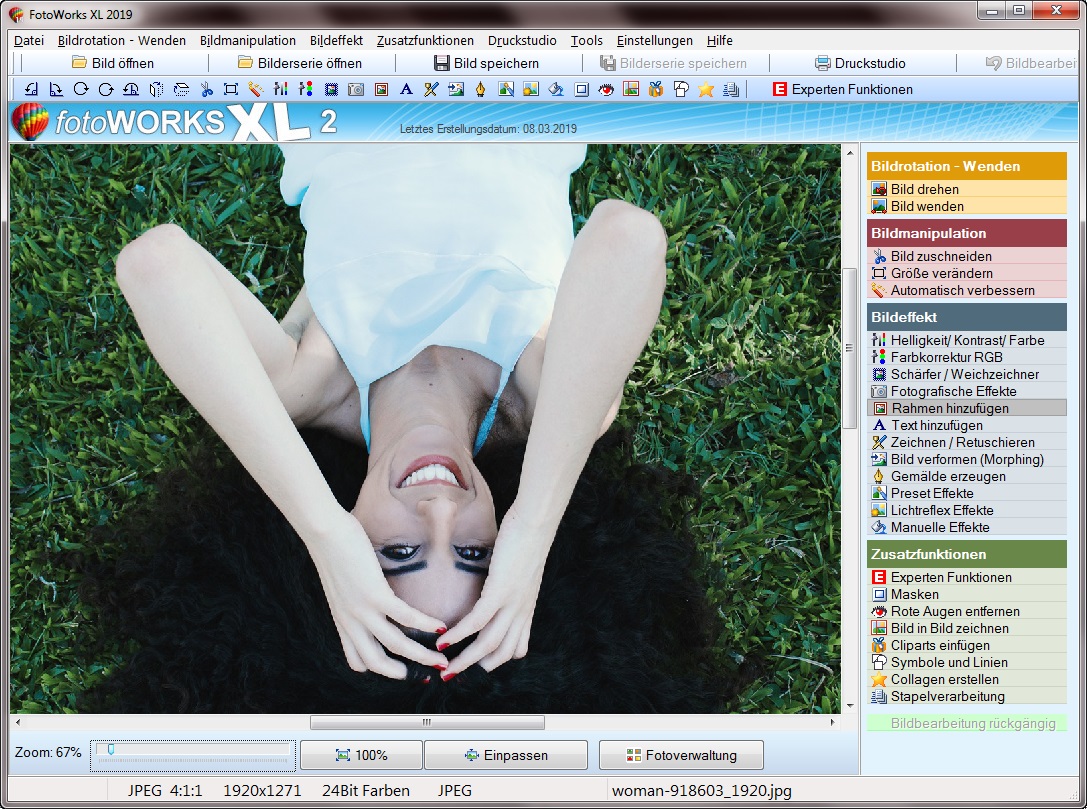The width and height of the screenshot is (1087, 809).
Task: Open the Datei menu
Action: (x=29, y=41)
